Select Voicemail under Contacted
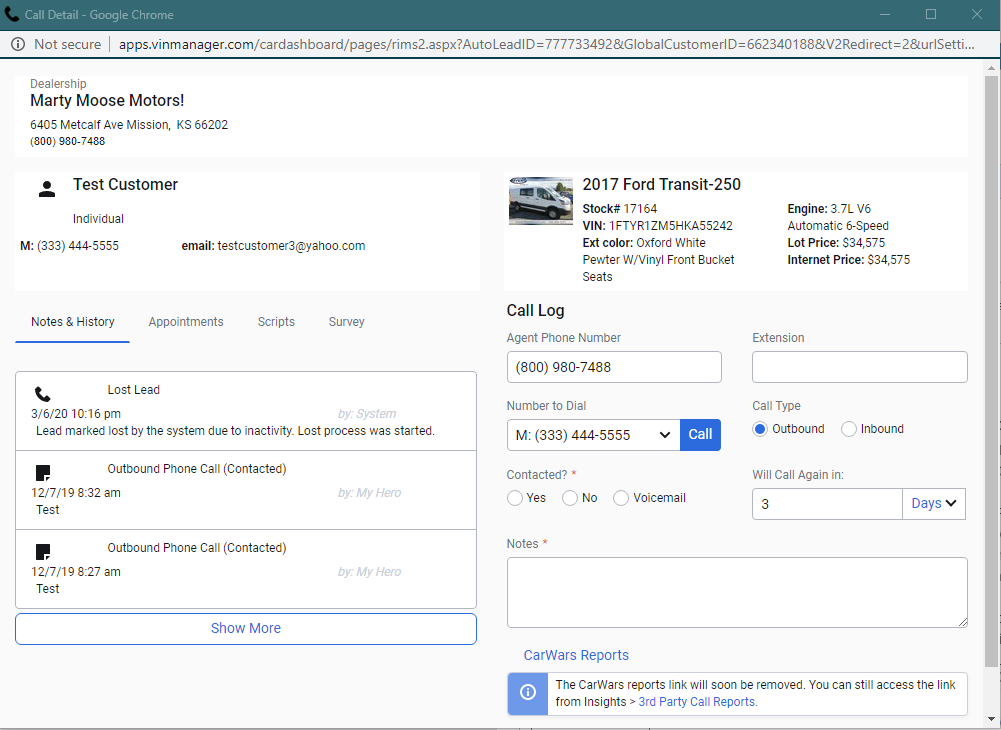Screen dimensions: 1001x730 pyautogui.click(x=620, y=497)
